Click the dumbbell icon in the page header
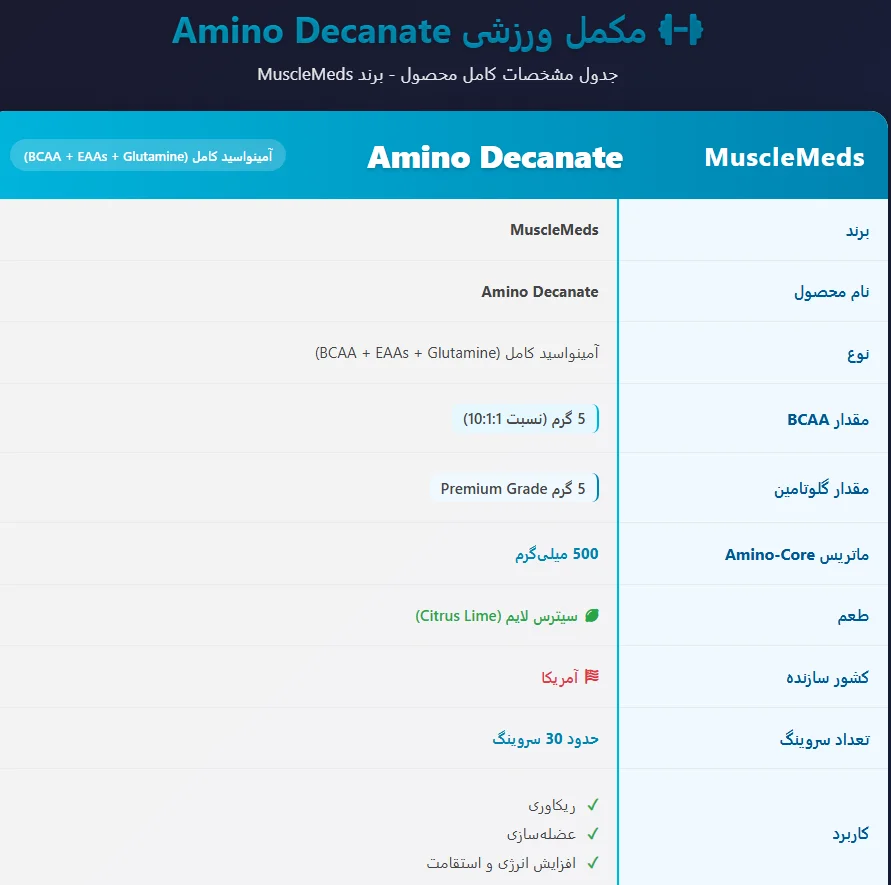This screenshot has width=891, height=885. (680, 30)
